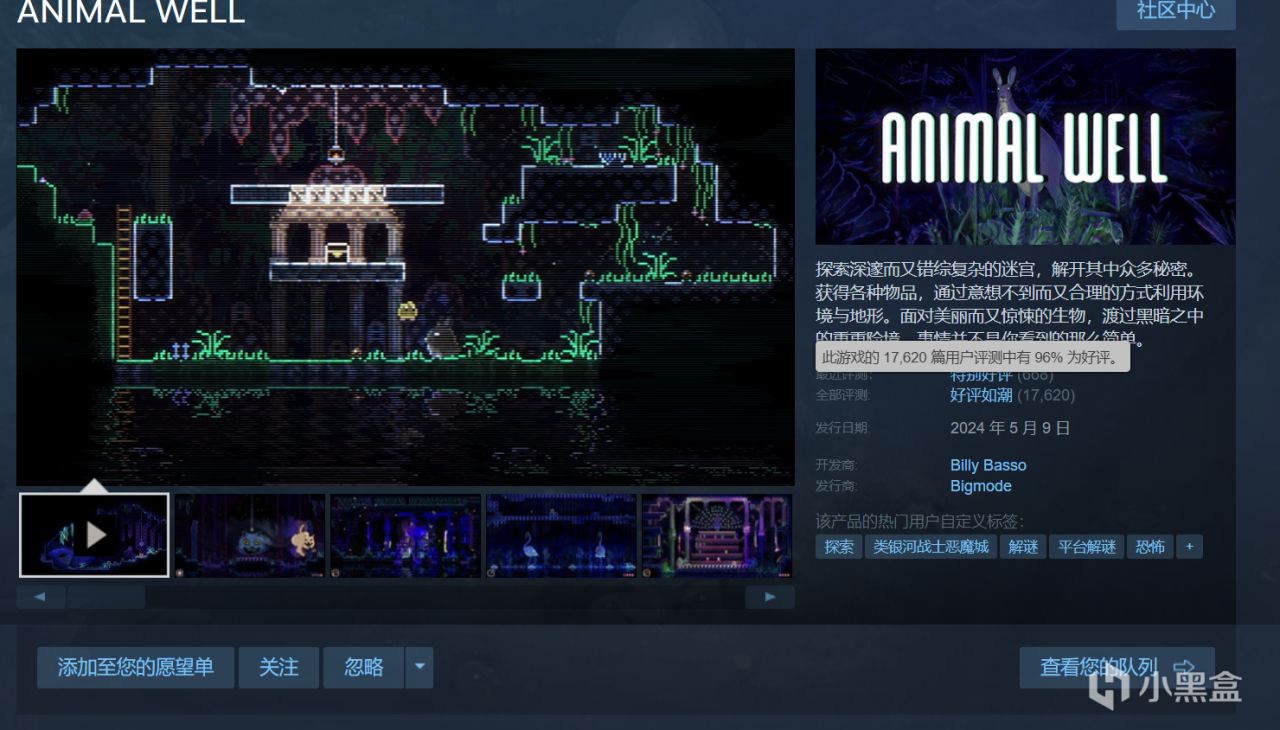Click the 忽略 ignore button
The height and width of the screenshot is (730, 1280).
(364, 667)
